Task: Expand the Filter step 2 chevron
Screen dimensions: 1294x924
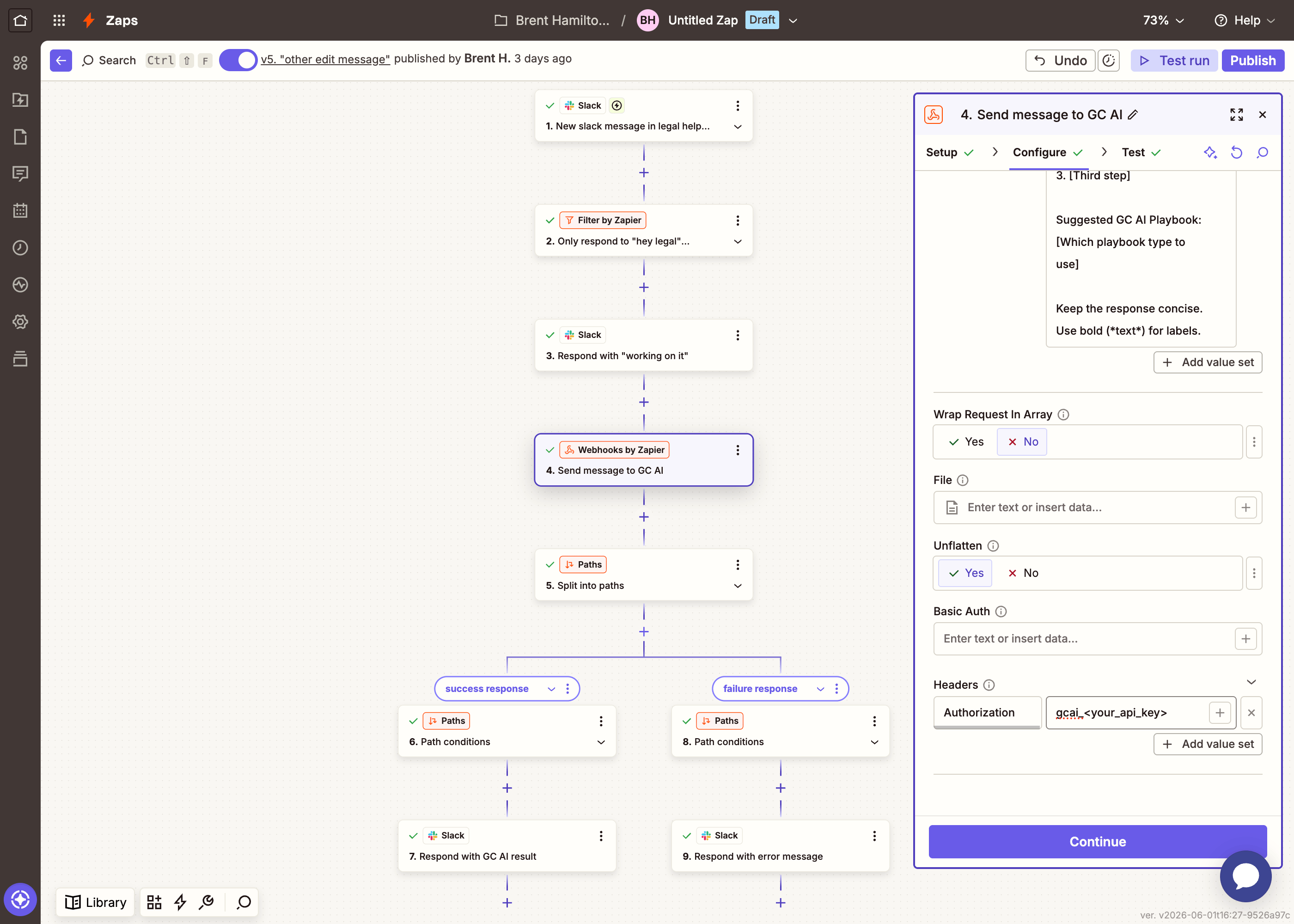Action: click(x=738, y=242)
